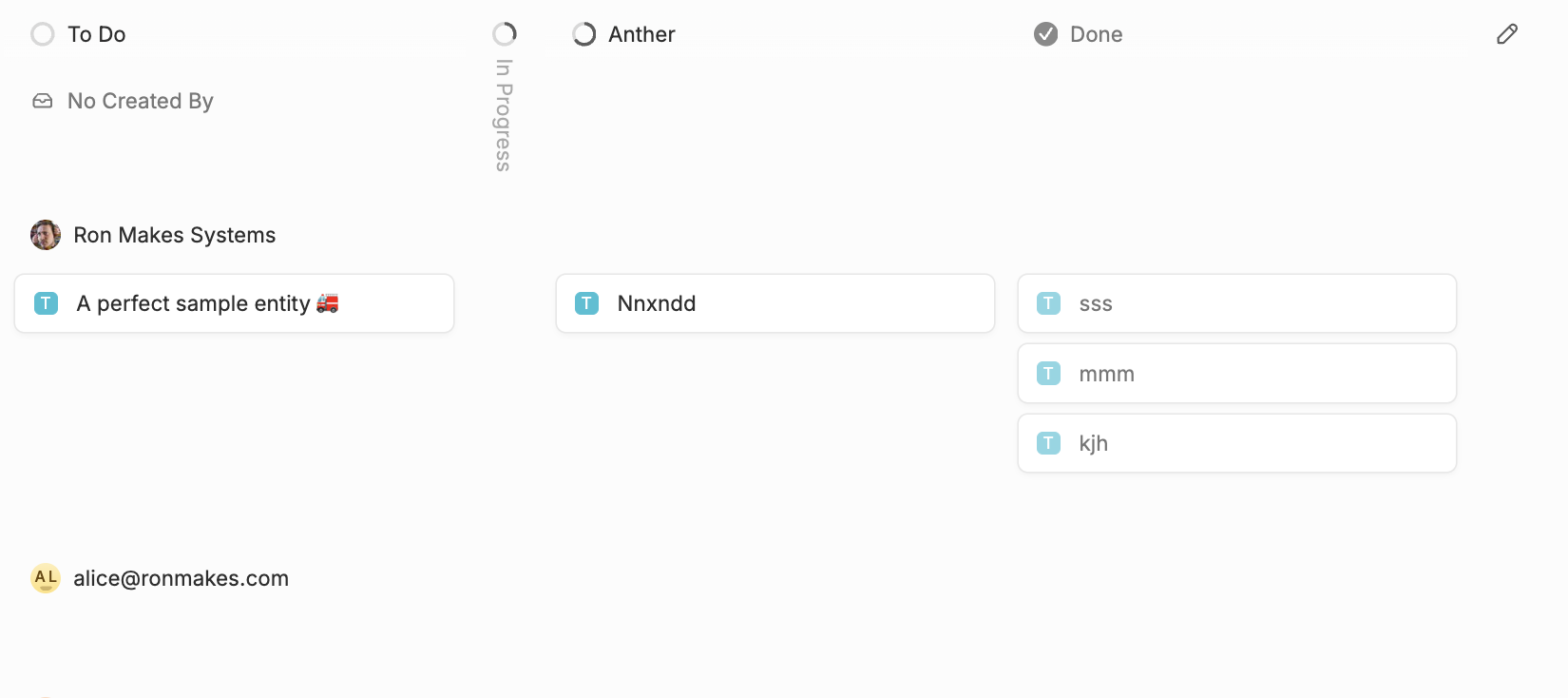Open the Nnxndd card
1568x698 pixels.
[x=774, y=303]
